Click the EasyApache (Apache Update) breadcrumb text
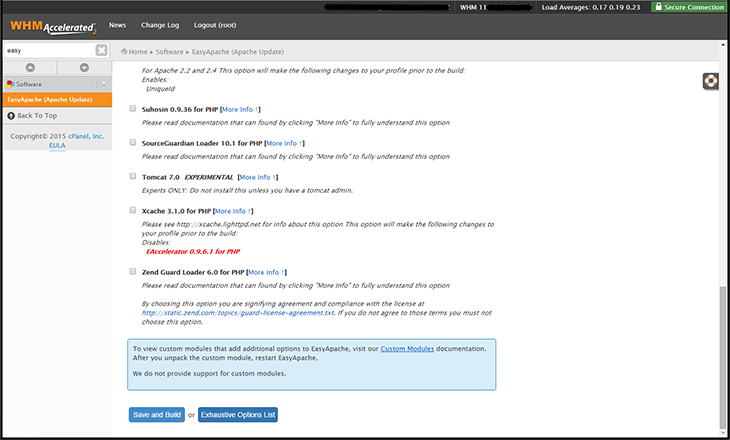 (x=238, y=52)
